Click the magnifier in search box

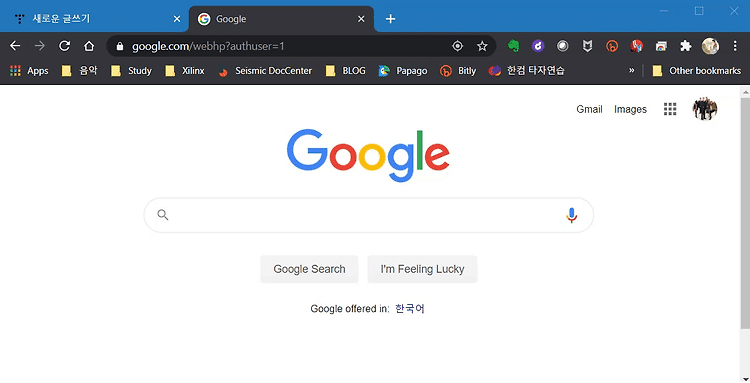(163, 215)
